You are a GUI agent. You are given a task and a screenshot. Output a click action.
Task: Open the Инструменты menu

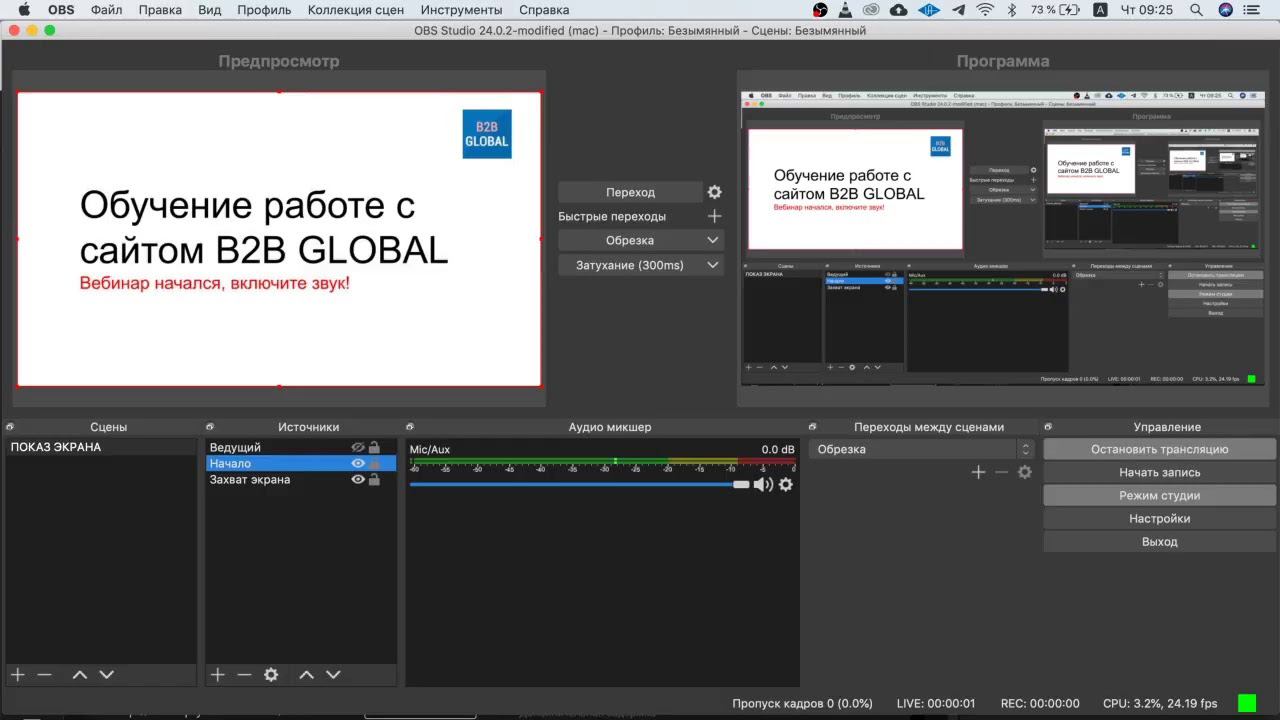click(x=461, y=10)
